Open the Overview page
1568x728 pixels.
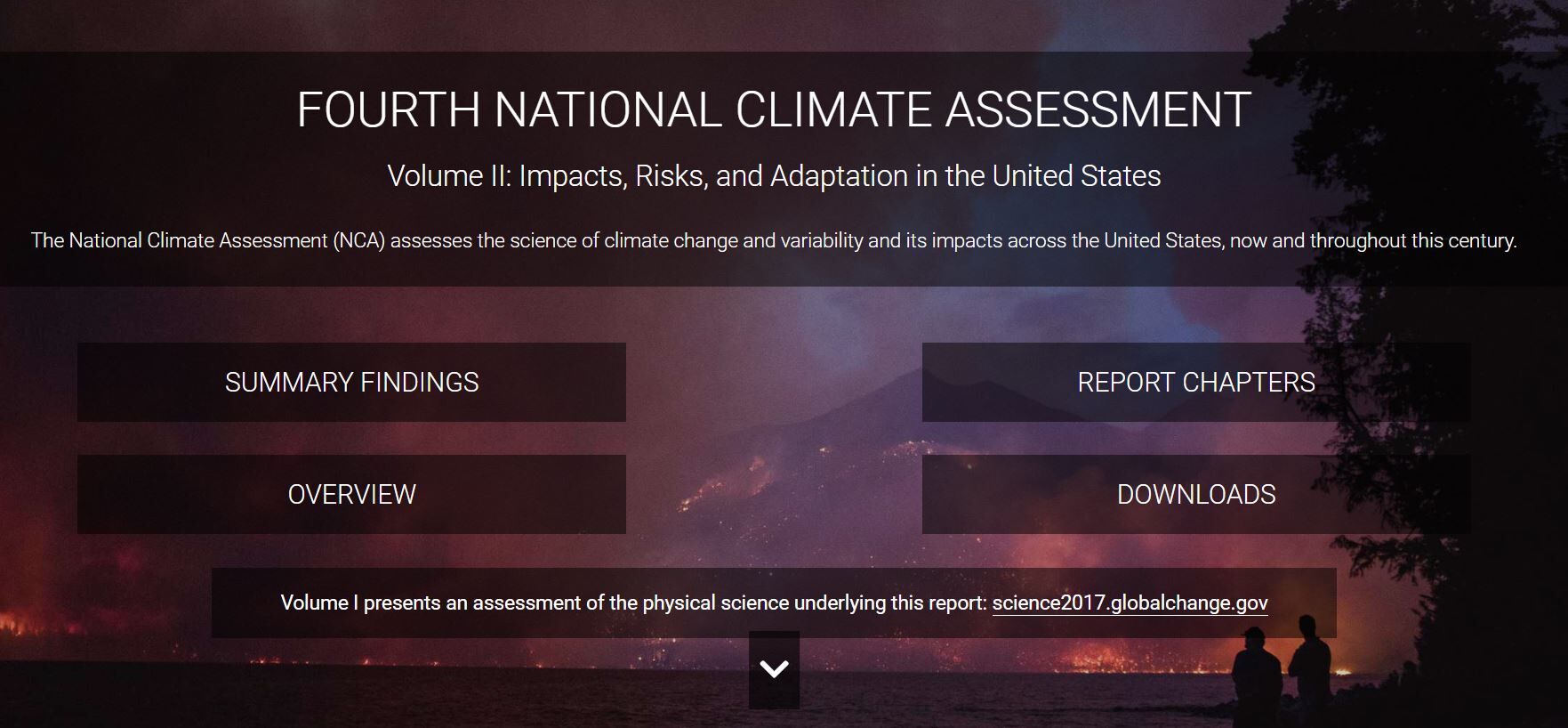point(351,495)
